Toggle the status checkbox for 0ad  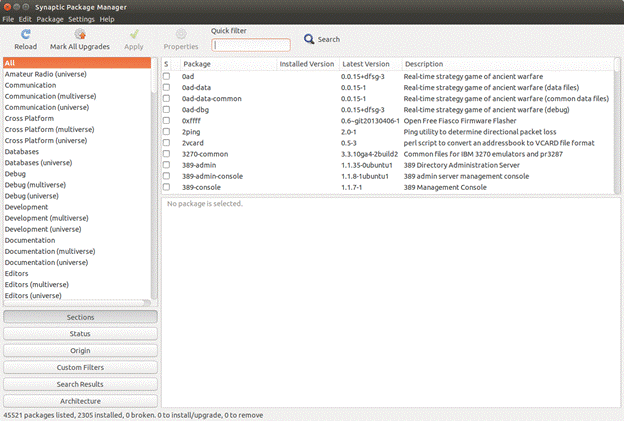[166, 76]
